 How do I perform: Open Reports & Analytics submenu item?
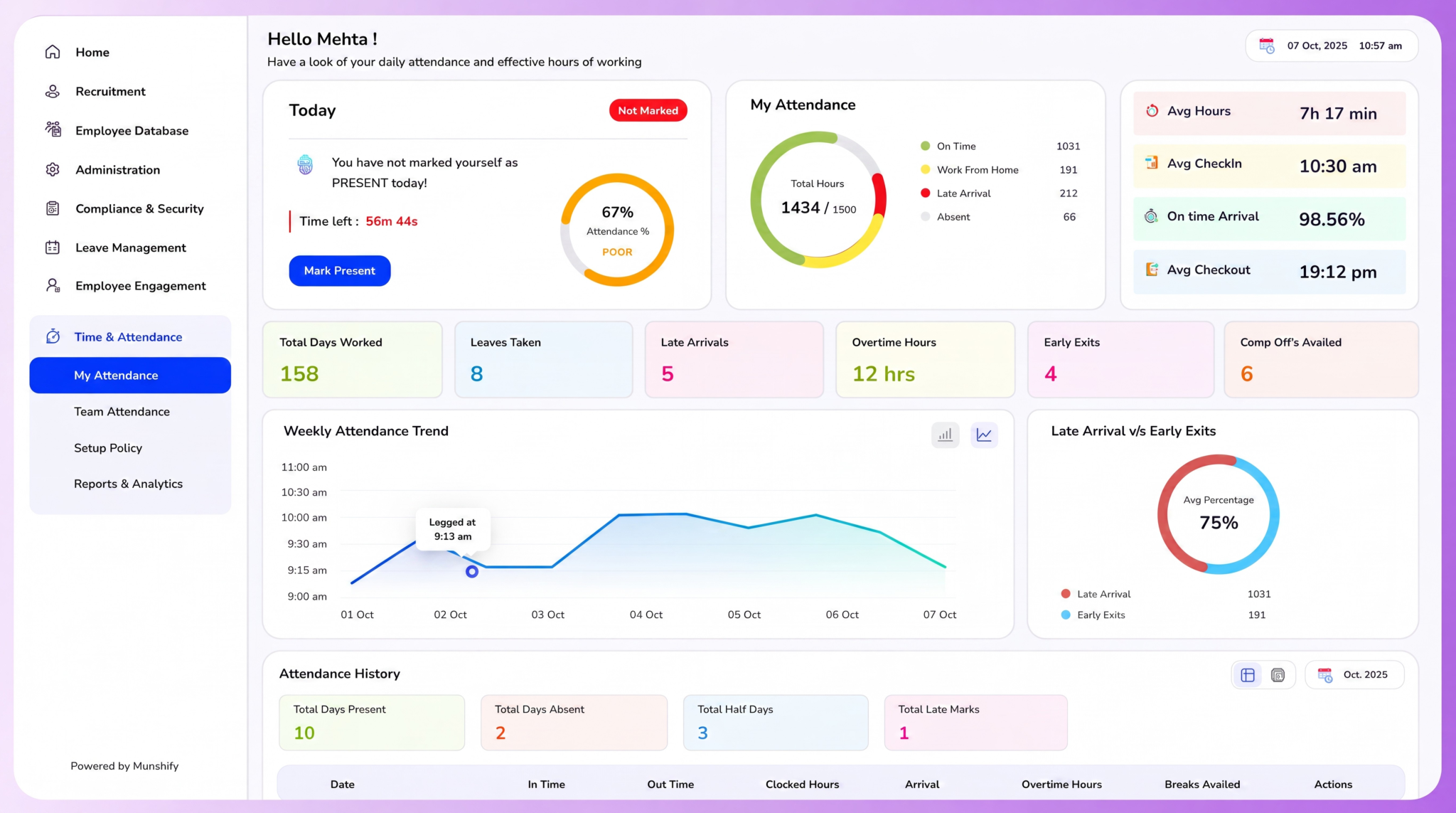coord(130,484)
